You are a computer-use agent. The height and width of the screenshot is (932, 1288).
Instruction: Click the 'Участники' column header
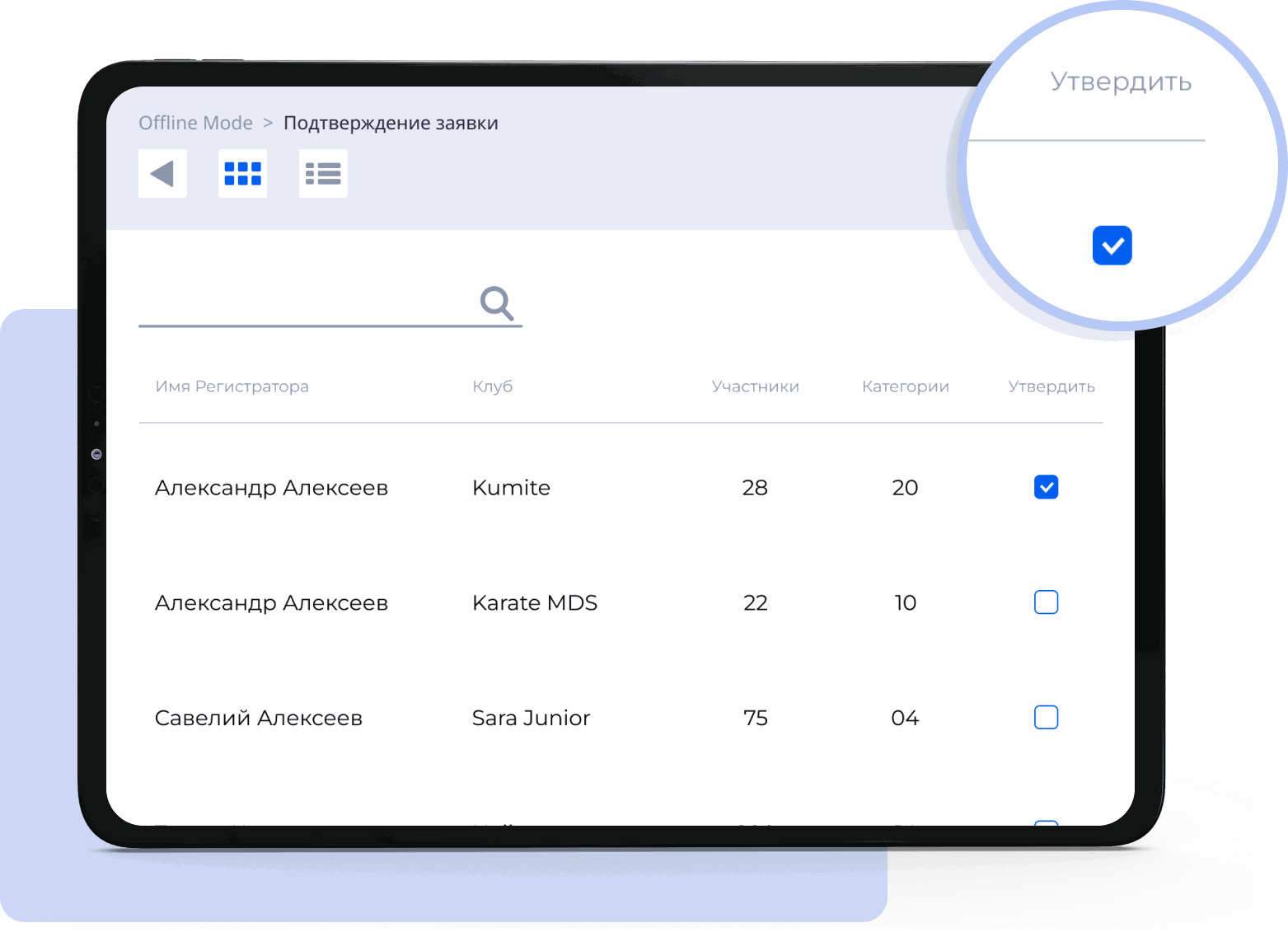point(756,386)
